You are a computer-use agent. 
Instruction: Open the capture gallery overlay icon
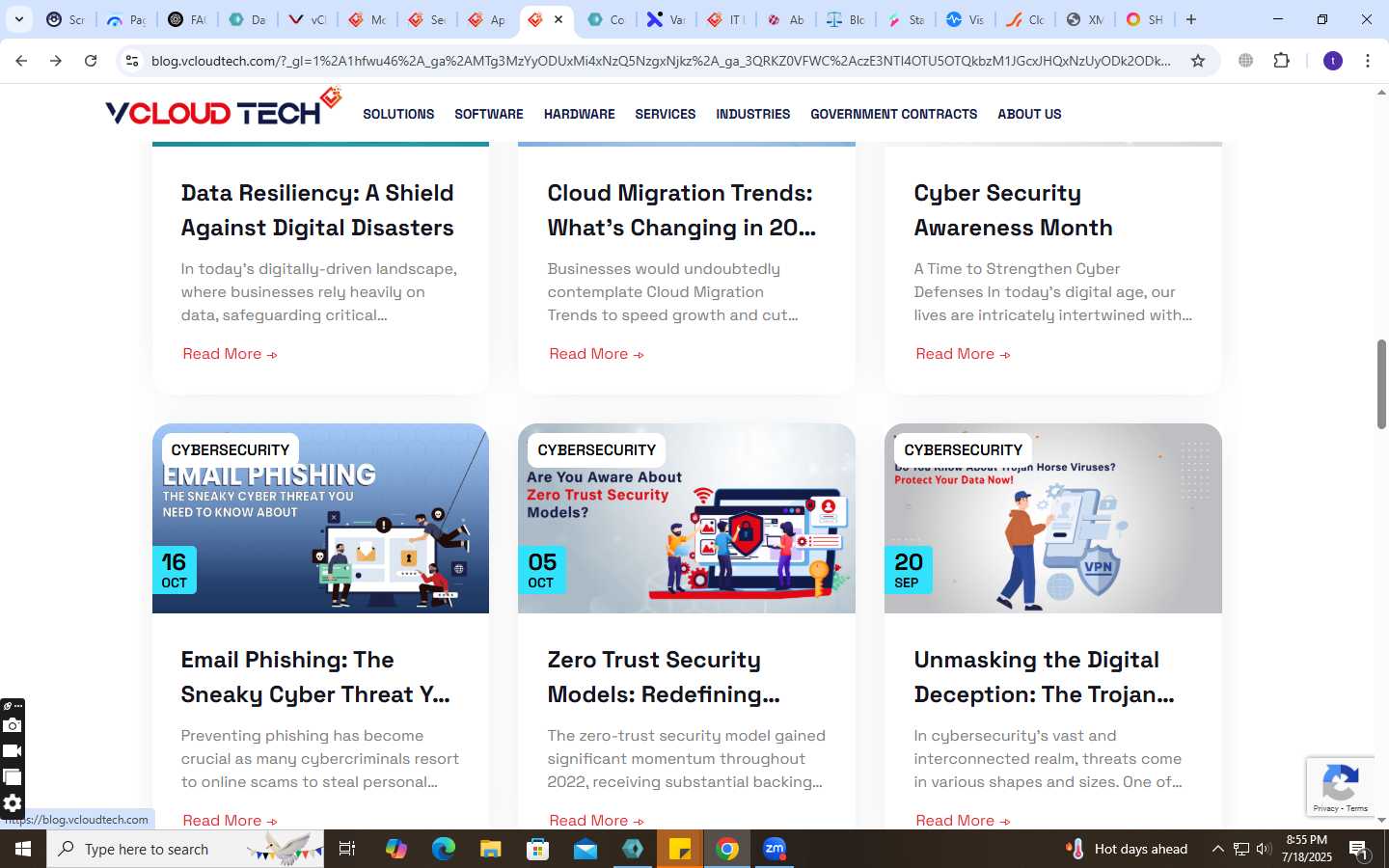tap(12, 777)
